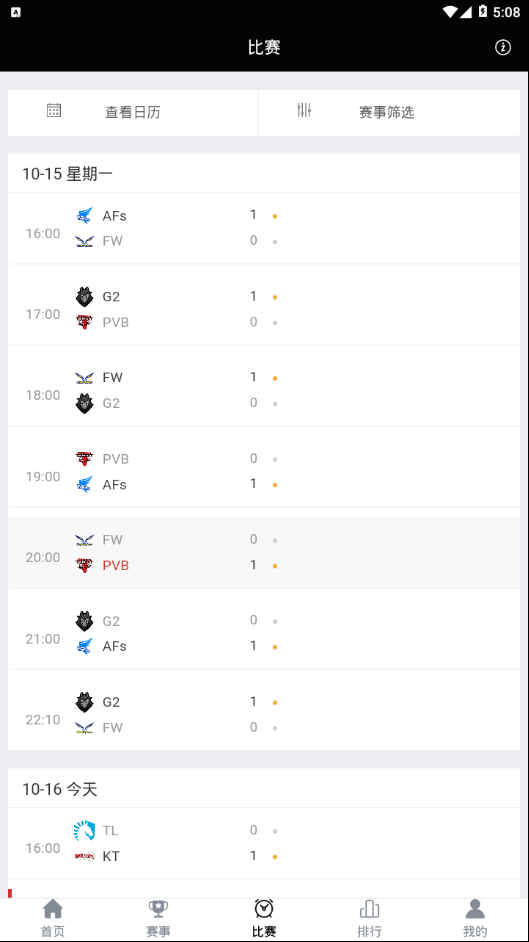Viewport: 529px width, 942px height.
Task: Tap the 10-16 今天 date header
Action: (60, 789)
